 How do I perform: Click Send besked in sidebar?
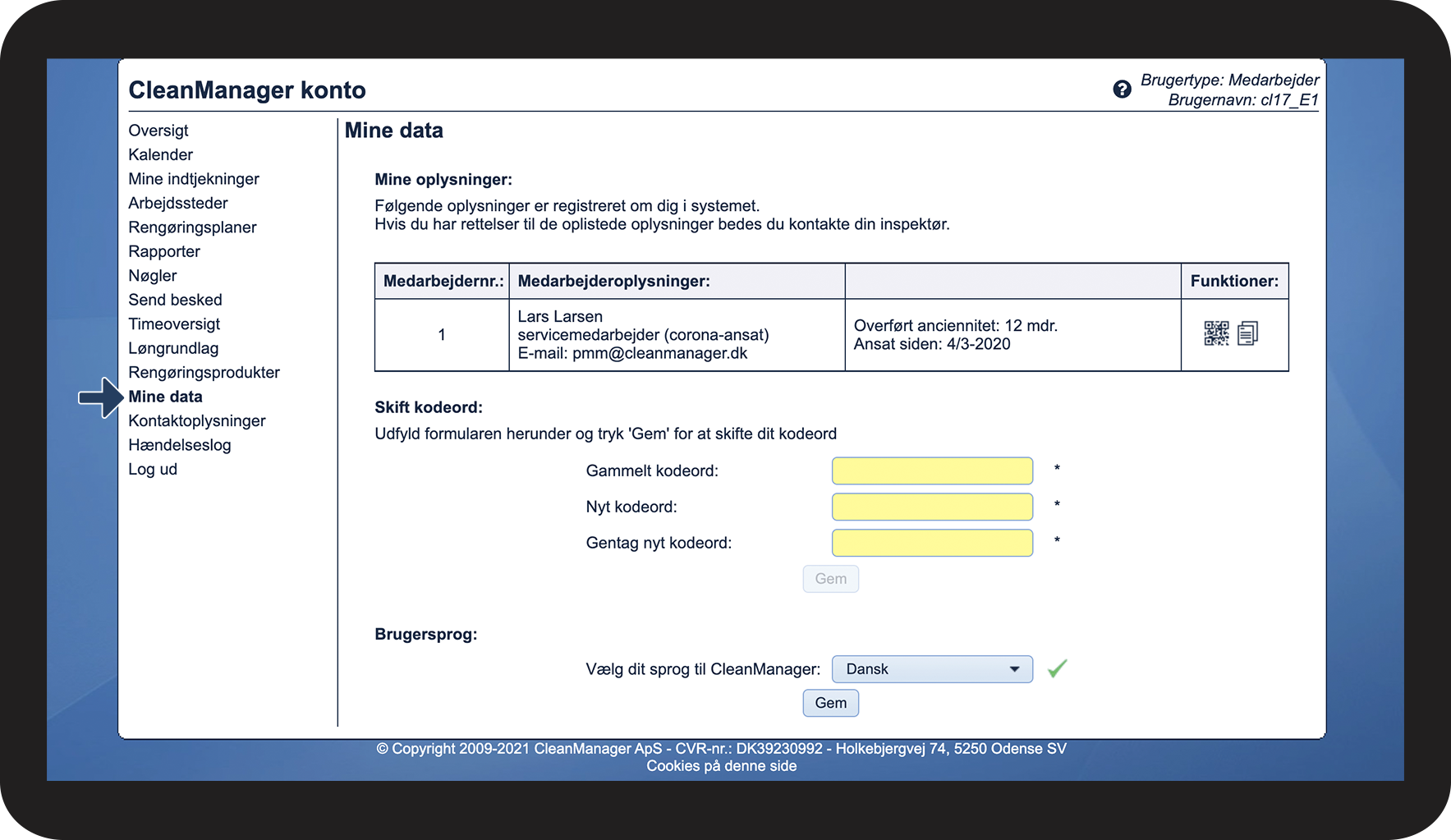coord(175,300)
